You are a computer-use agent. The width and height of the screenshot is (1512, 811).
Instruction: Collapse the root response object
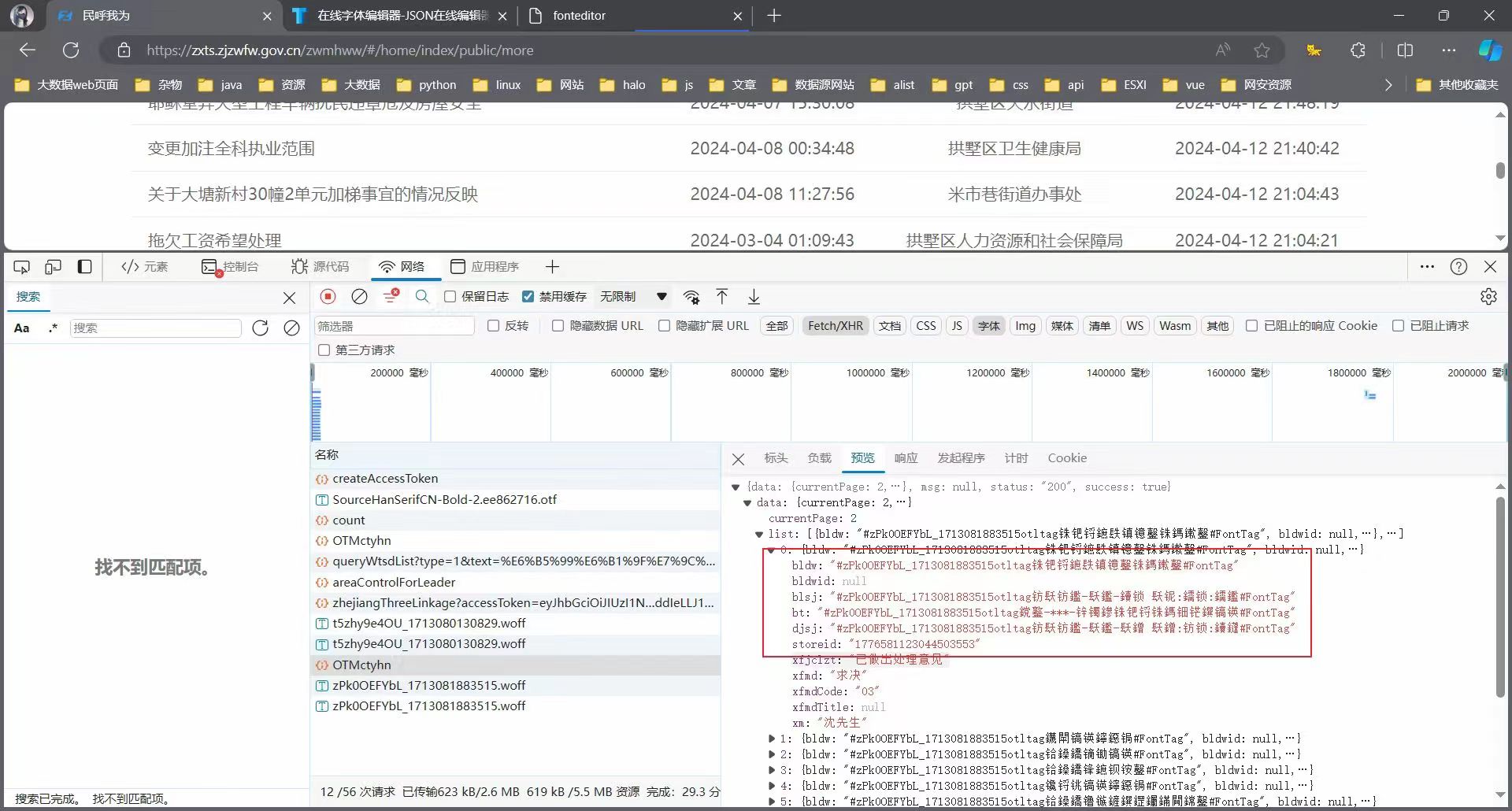(x=736, y=487)
